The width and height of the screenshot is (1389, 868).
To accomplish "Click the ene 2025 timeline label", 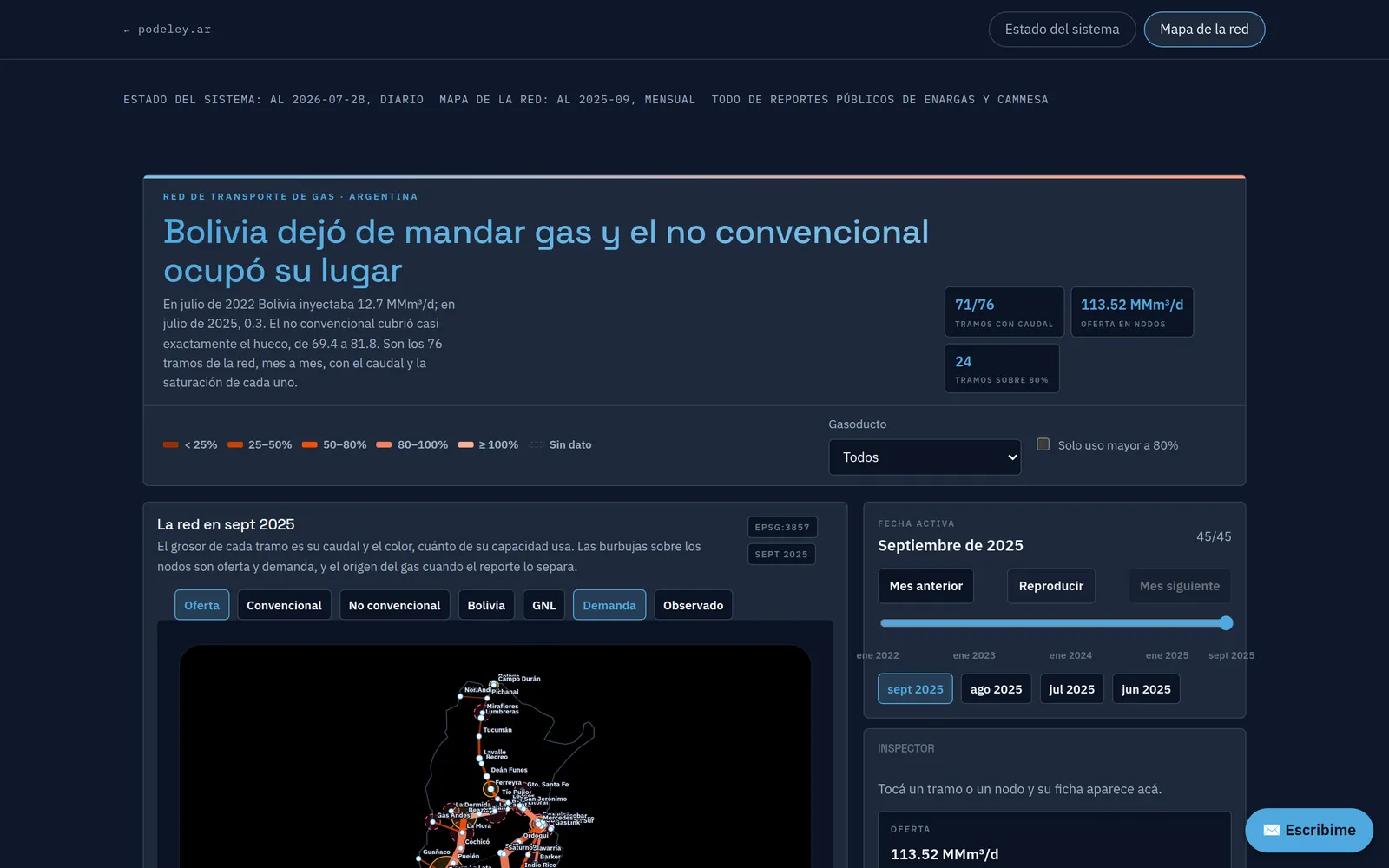I will [1167, 655].
